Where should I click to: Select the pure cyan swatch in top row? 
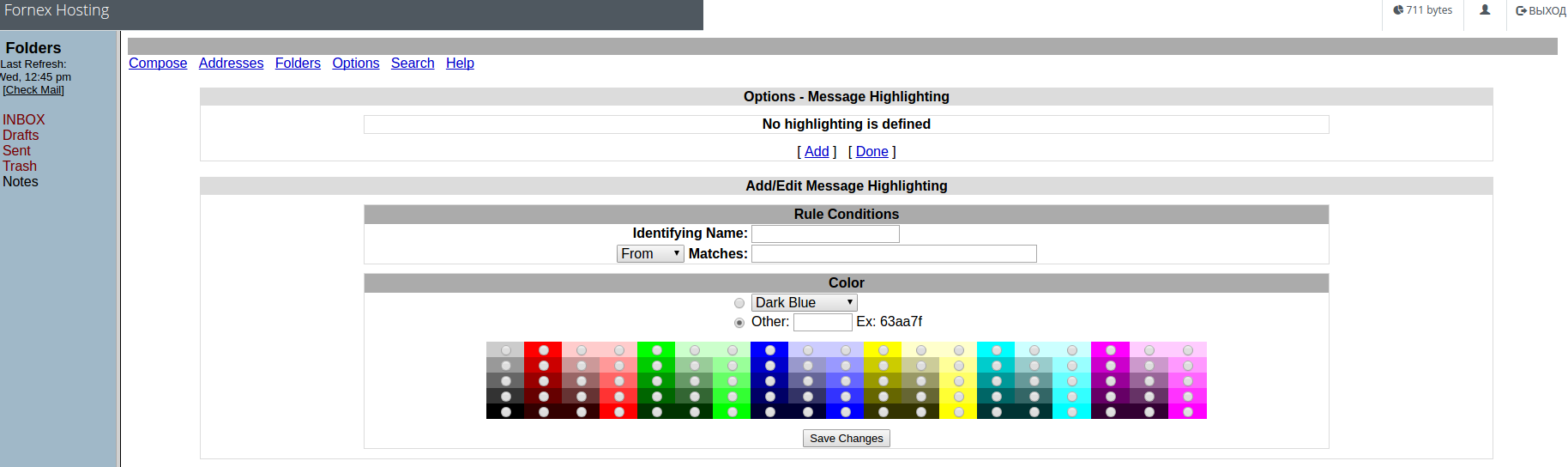point(997,350)
